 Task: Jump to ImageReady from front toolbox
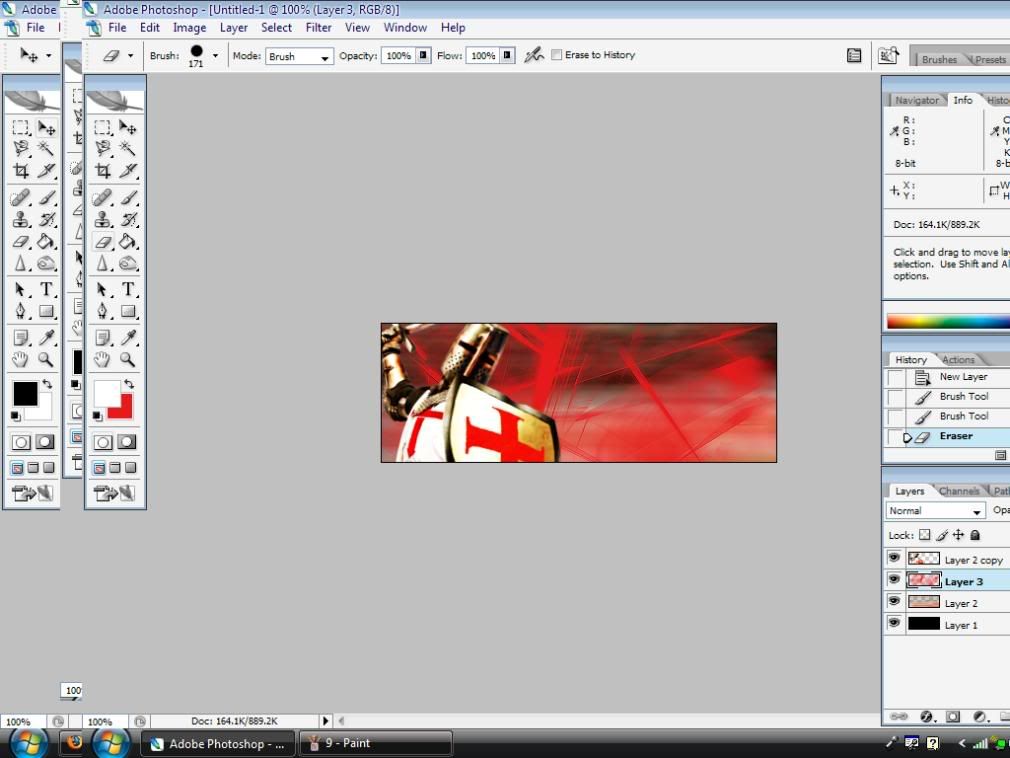click(x=115, y=493)
